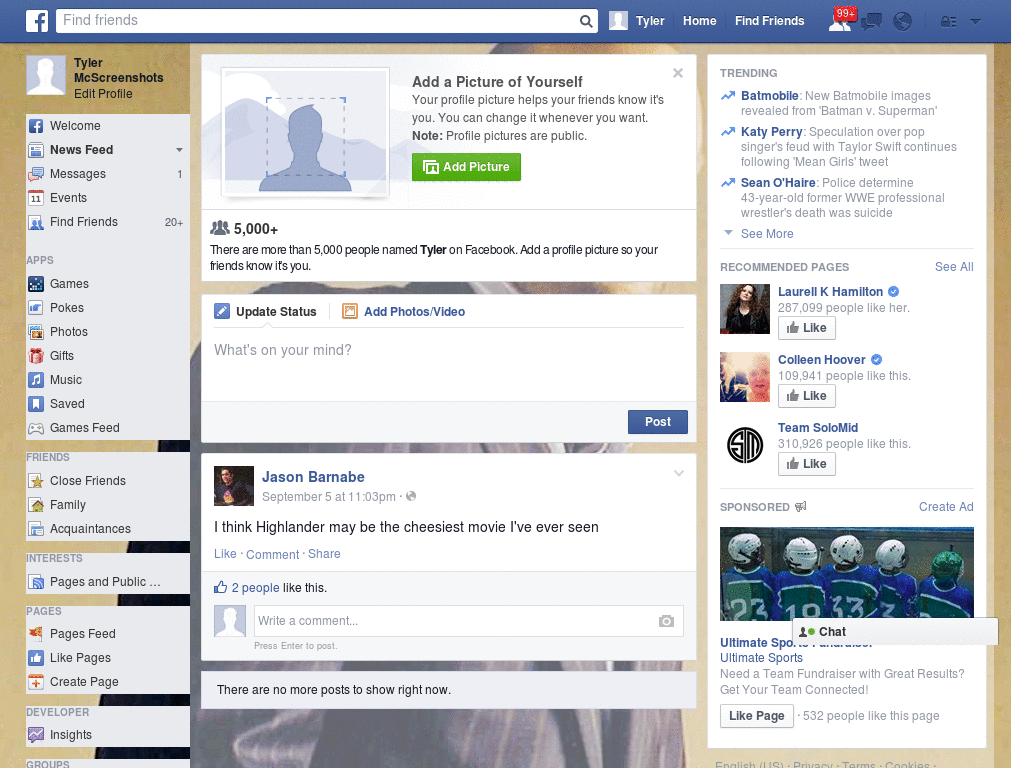Click the Write a comment field
The image size is (1024, 768).
pyautogui.click(x=454, y=621)
